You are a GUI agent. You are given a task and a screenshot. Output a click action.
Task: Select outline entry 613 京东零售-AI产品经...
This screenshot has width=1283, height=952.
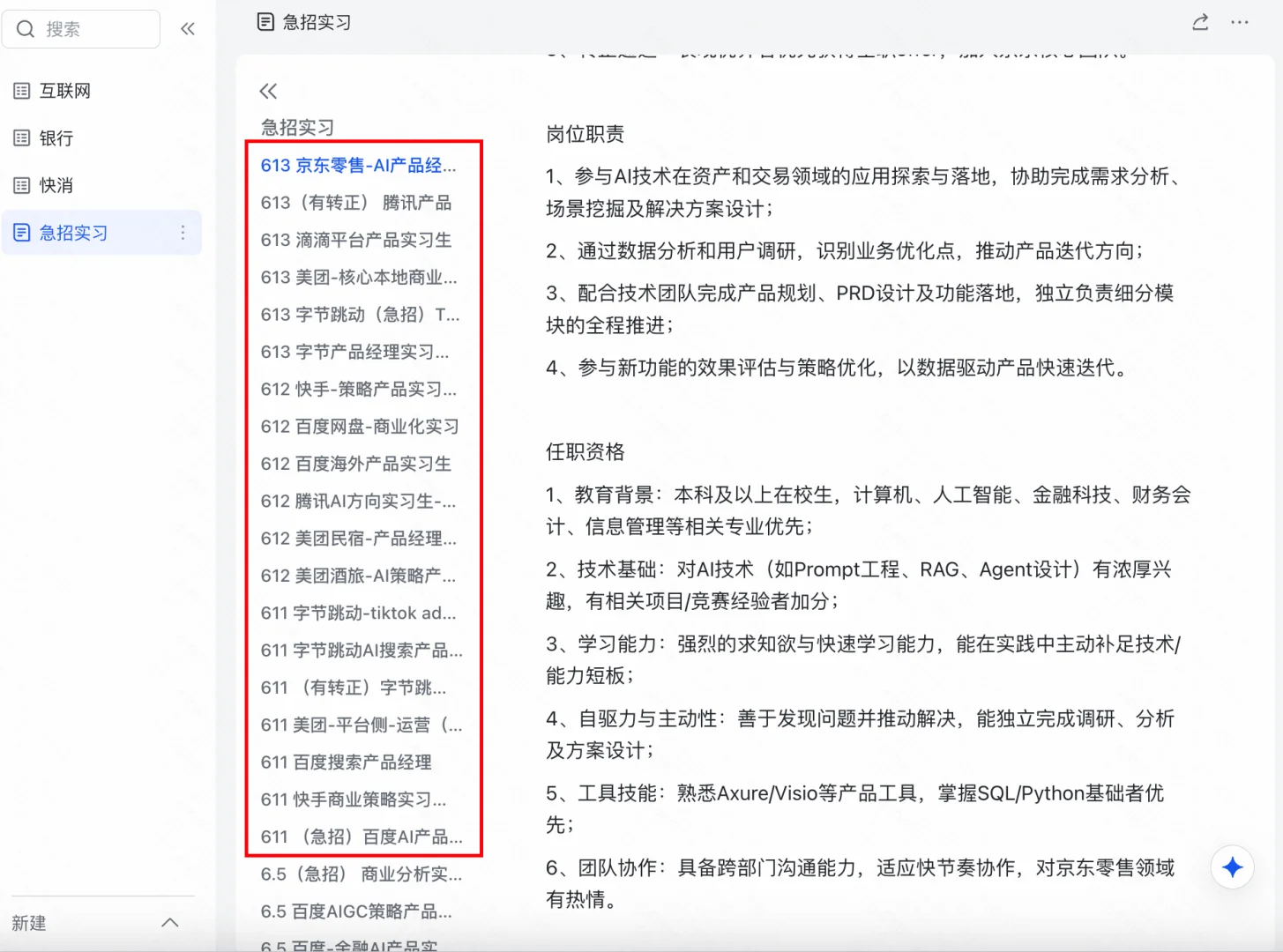(x=359, y=166)
